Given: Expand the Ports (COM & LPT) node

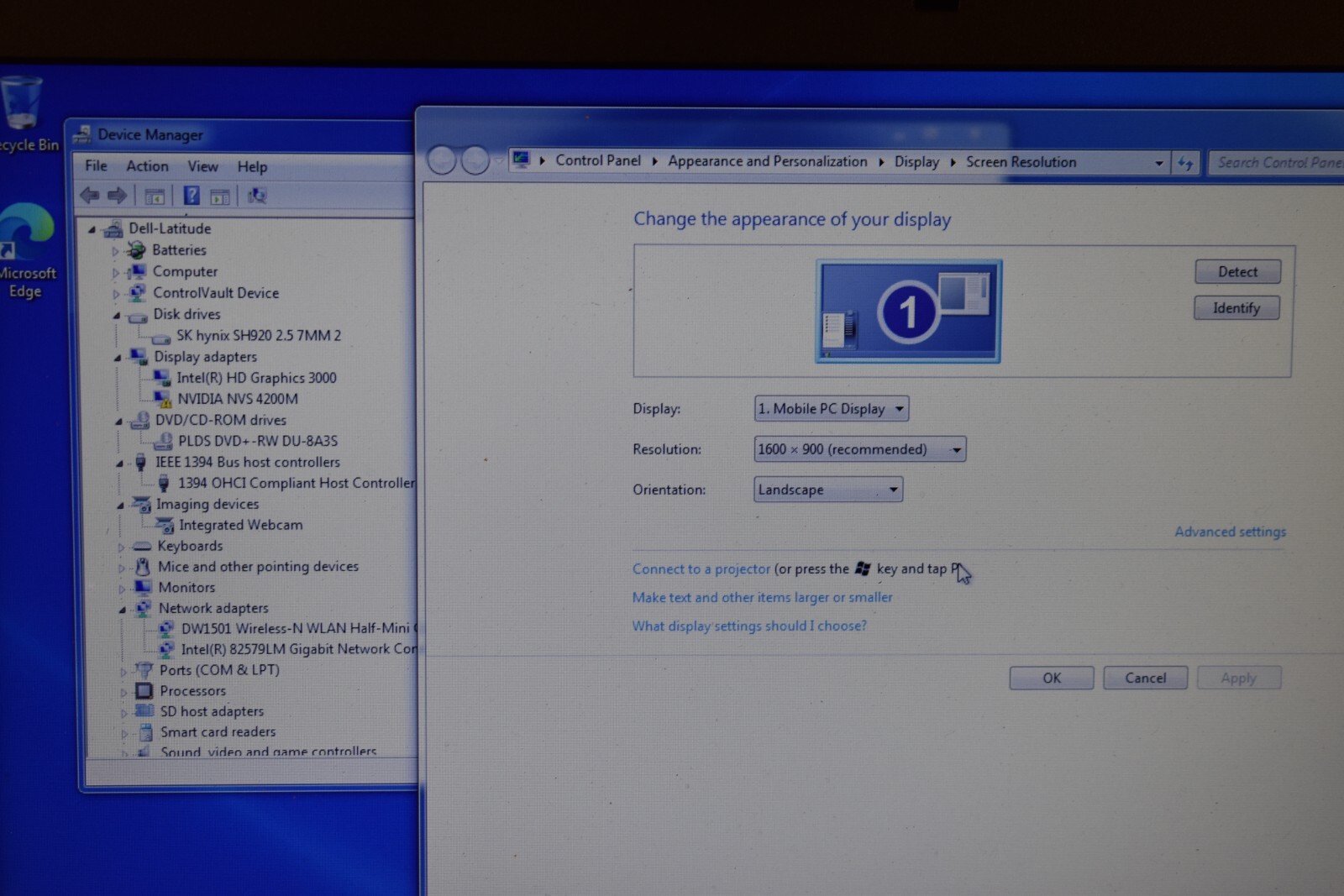Looking at the screenshot, I should (x=123, y=671).
